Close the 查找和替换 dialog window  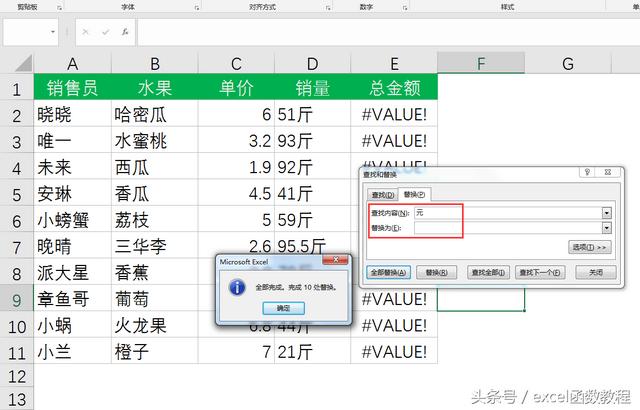(607, 172)
